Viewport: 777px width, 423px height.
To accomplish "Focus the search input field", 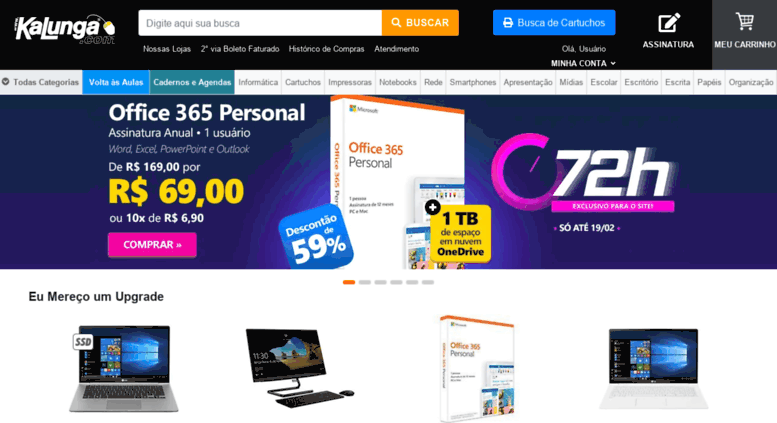I will [x=260, y=23].
